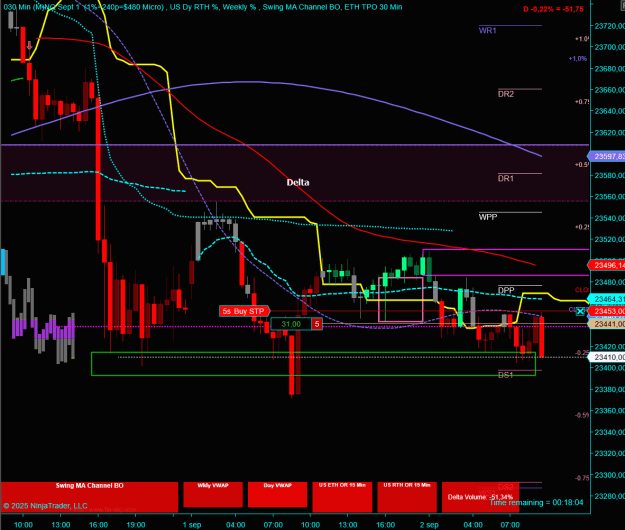Click the US RTH OR 15 Min panel
Image resolution: width=625 pixels, height=530 pixels.
[407, 497]
